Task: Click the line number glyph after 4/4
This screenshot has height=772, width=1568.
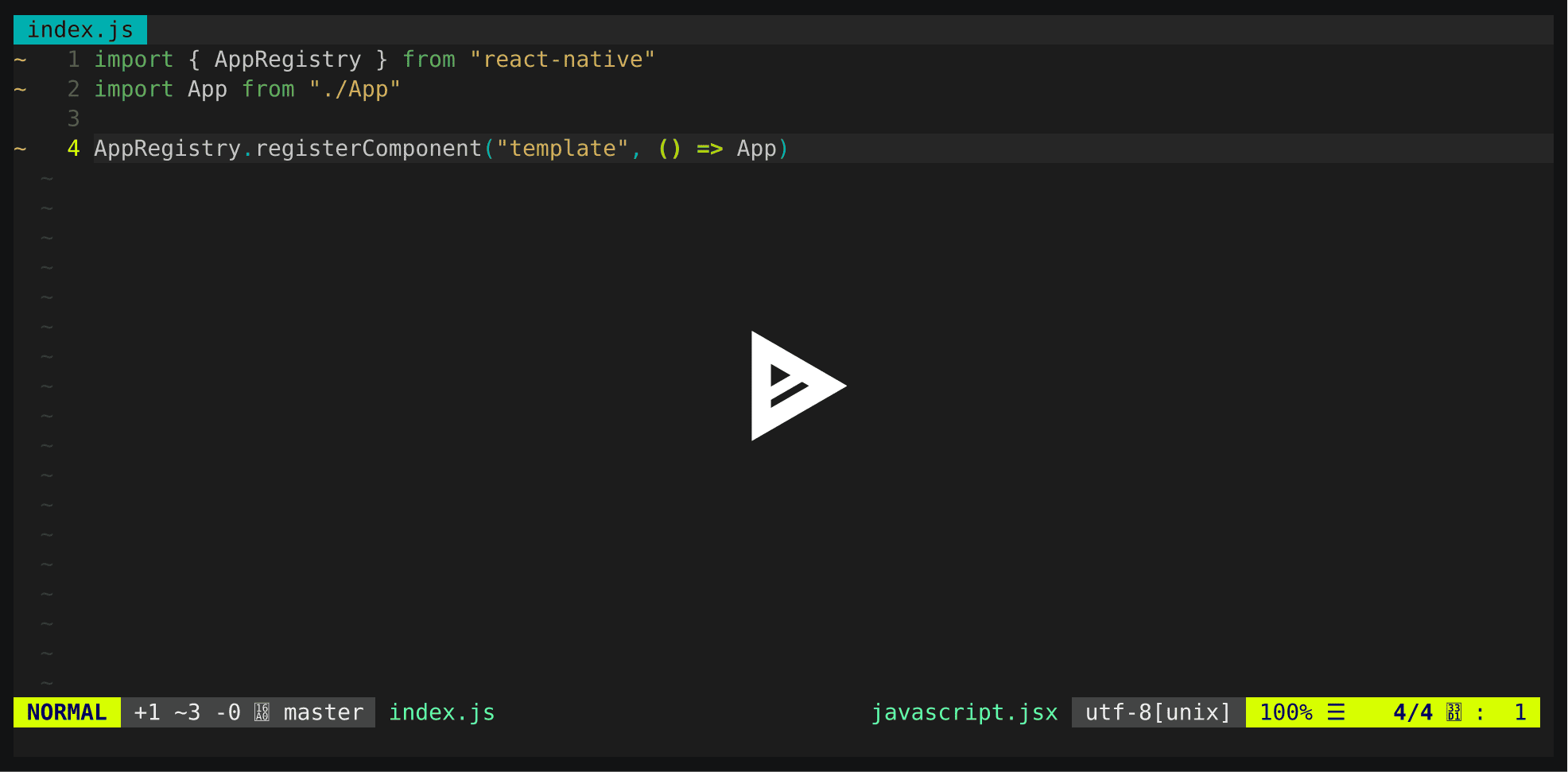Action: click(1454, 712)
